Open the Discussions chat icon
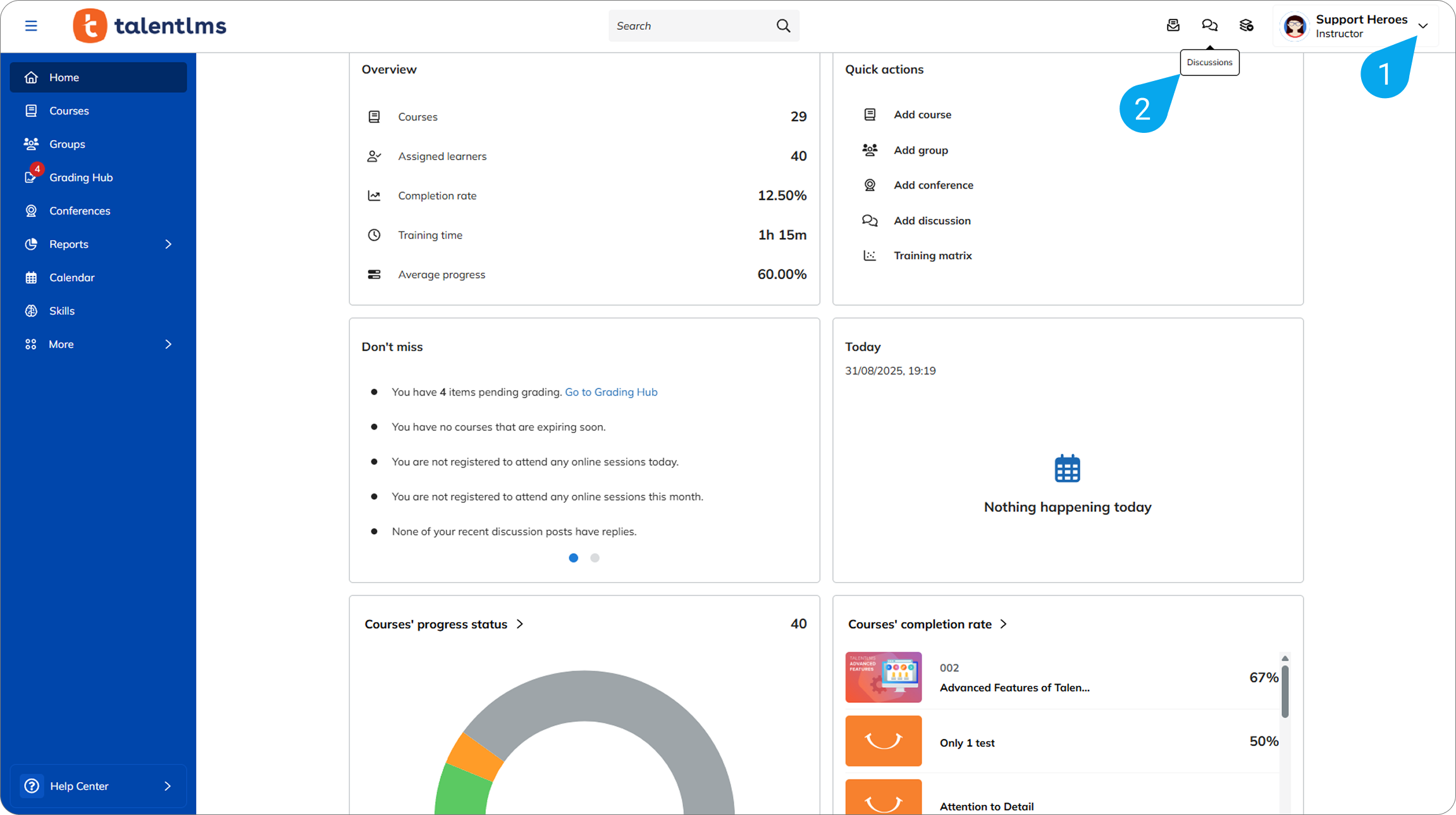Viewport: 1456px width, 815px height. coord(1209,25)
